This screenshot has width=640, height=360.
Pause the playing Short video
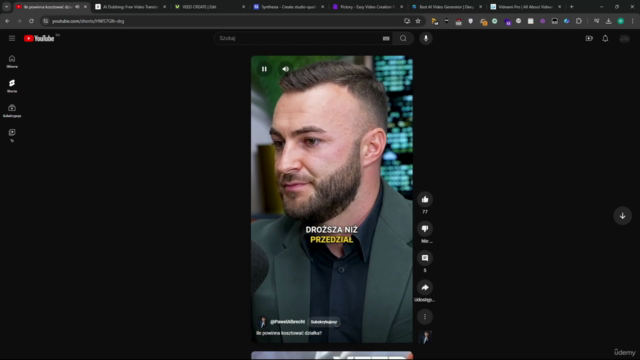(264, 69)
